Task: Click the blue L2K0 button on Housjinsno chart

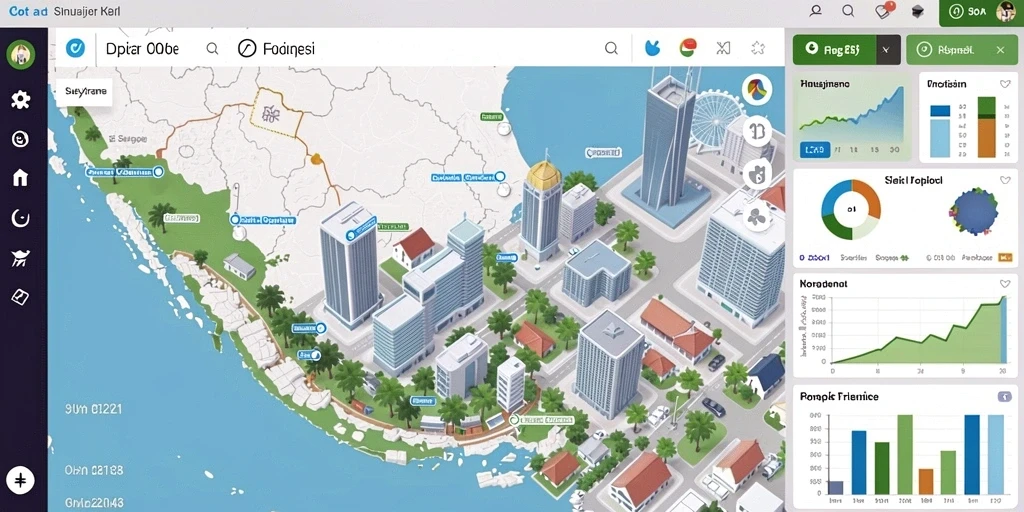Action: (815, 150)
